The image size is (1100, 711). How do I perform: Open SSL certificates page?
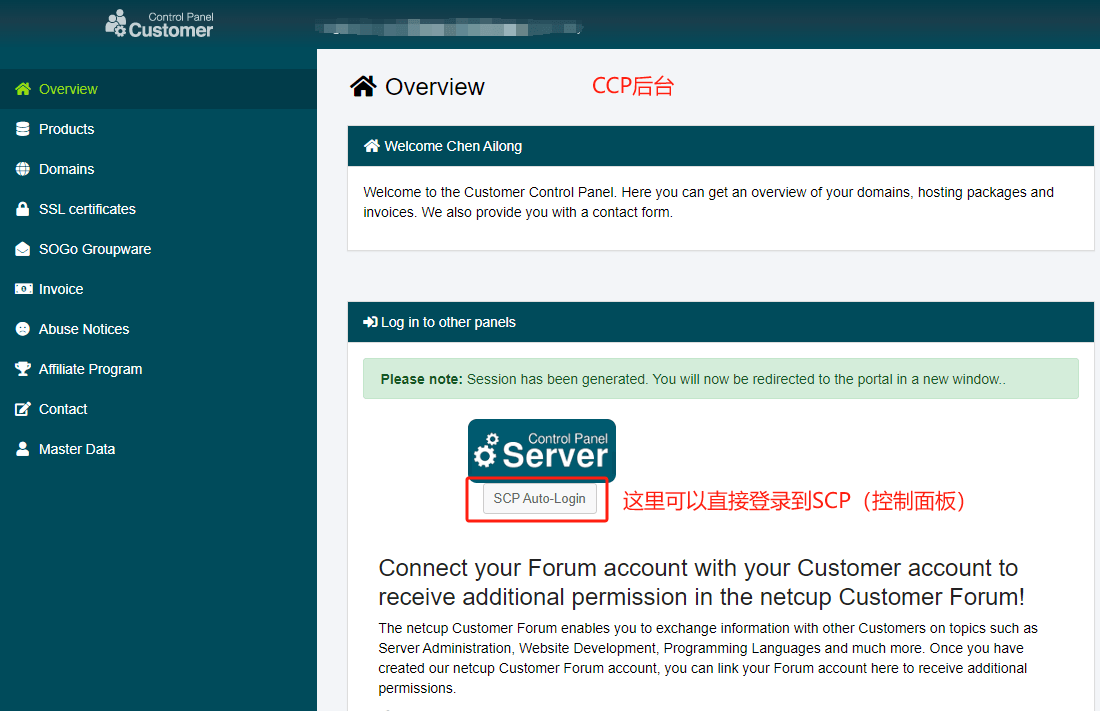87,209
